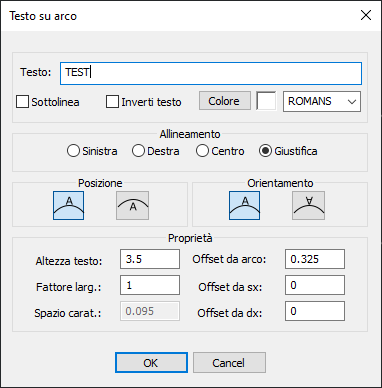Select the Sinistra alignment radio button
Viewport: 382px width, 388px height.
click(73, 151)
